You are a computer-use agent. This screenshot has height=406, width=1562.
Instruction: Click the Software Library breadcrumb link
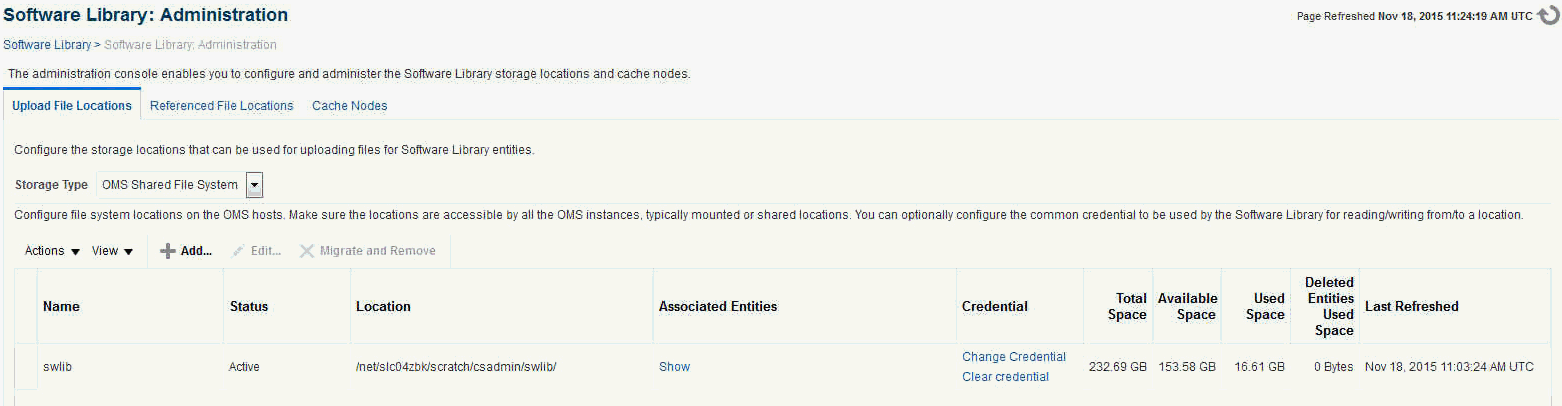(x=47, y=45)
